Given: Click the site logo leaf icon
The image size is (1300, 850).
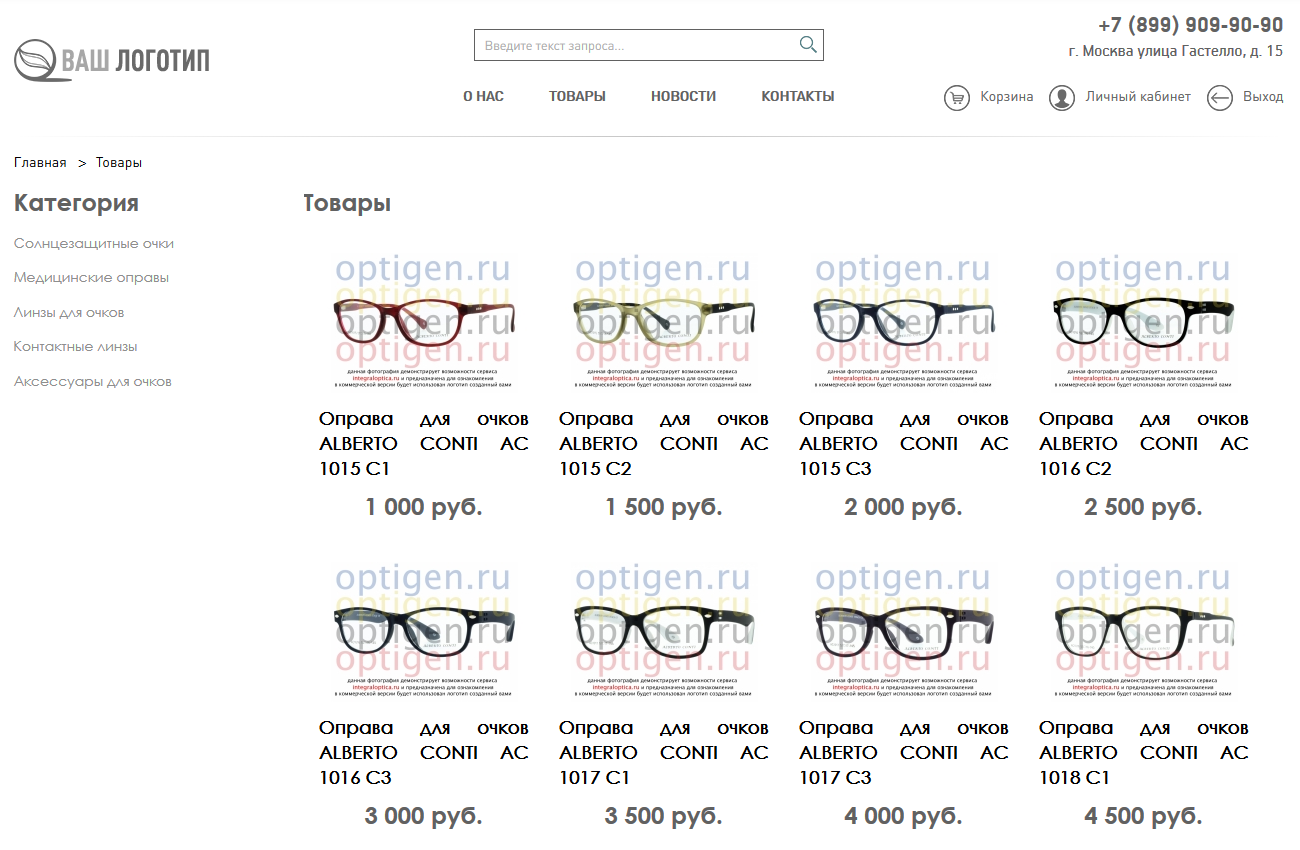Looking at the screenshot, I should point(36,61).
